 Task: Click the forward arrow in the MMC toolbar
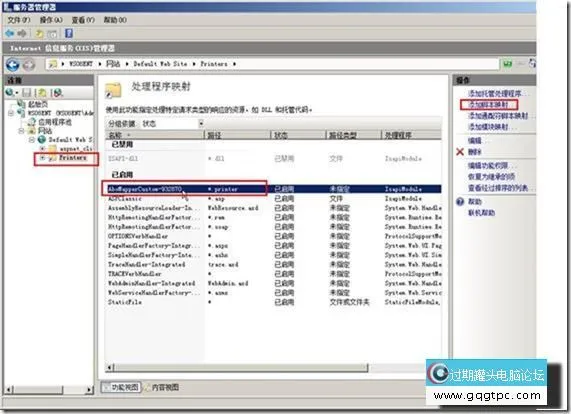(x=22, y=33)
